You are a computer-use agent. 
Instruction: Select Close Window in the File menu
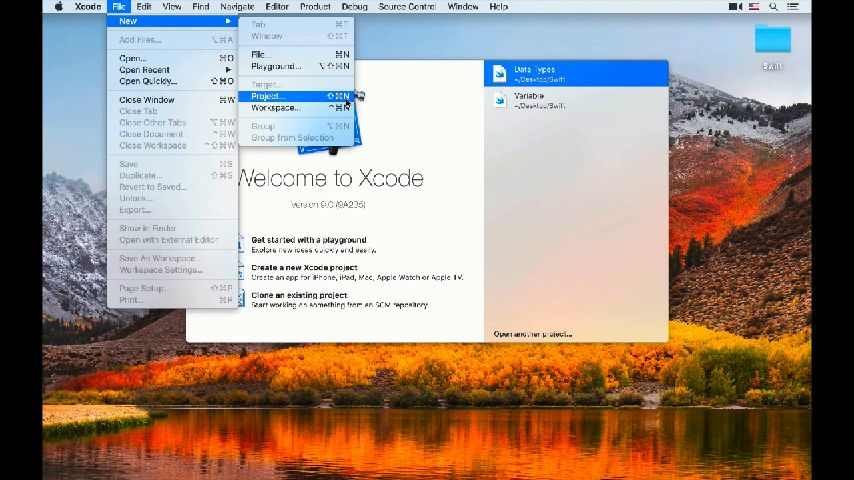pyautogui.click(x=173, y=100)
